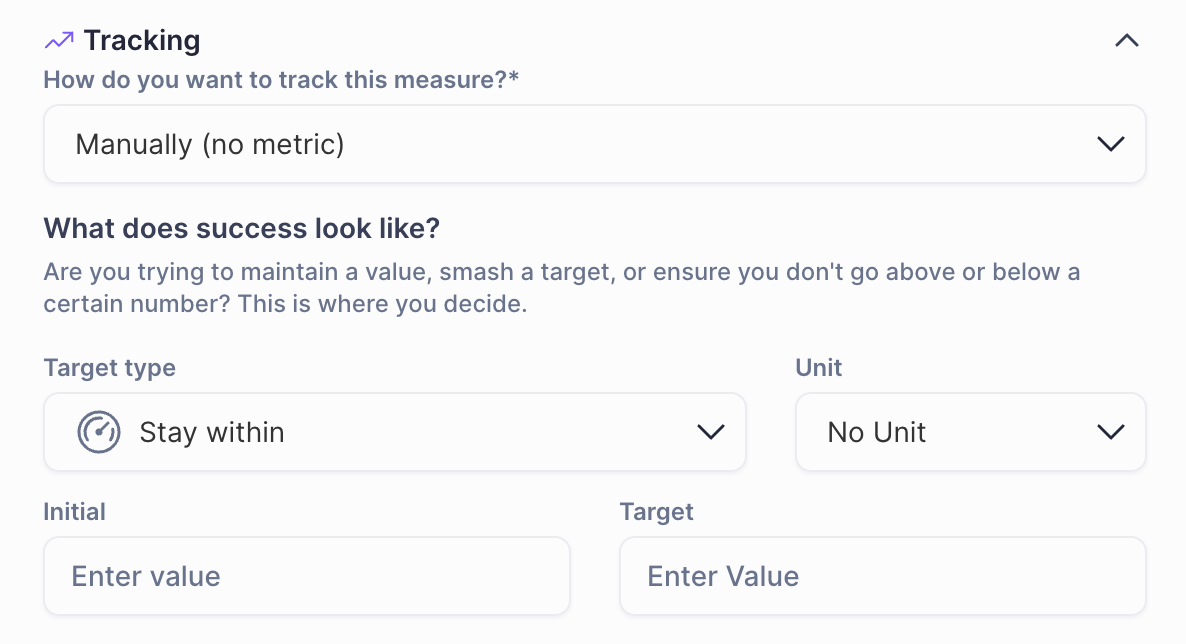
Task: Click the 'Unit' label
Action: 818,368
